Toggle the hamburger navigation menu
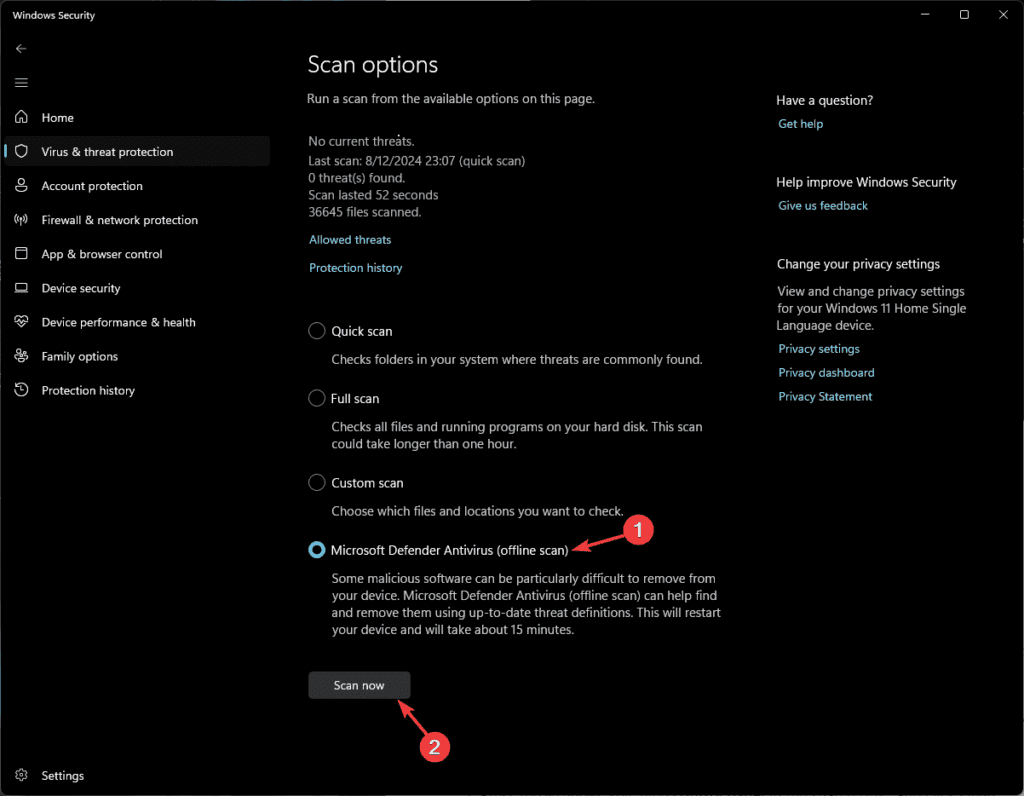Screen dimensions: 1024x796 pos(21,82)
